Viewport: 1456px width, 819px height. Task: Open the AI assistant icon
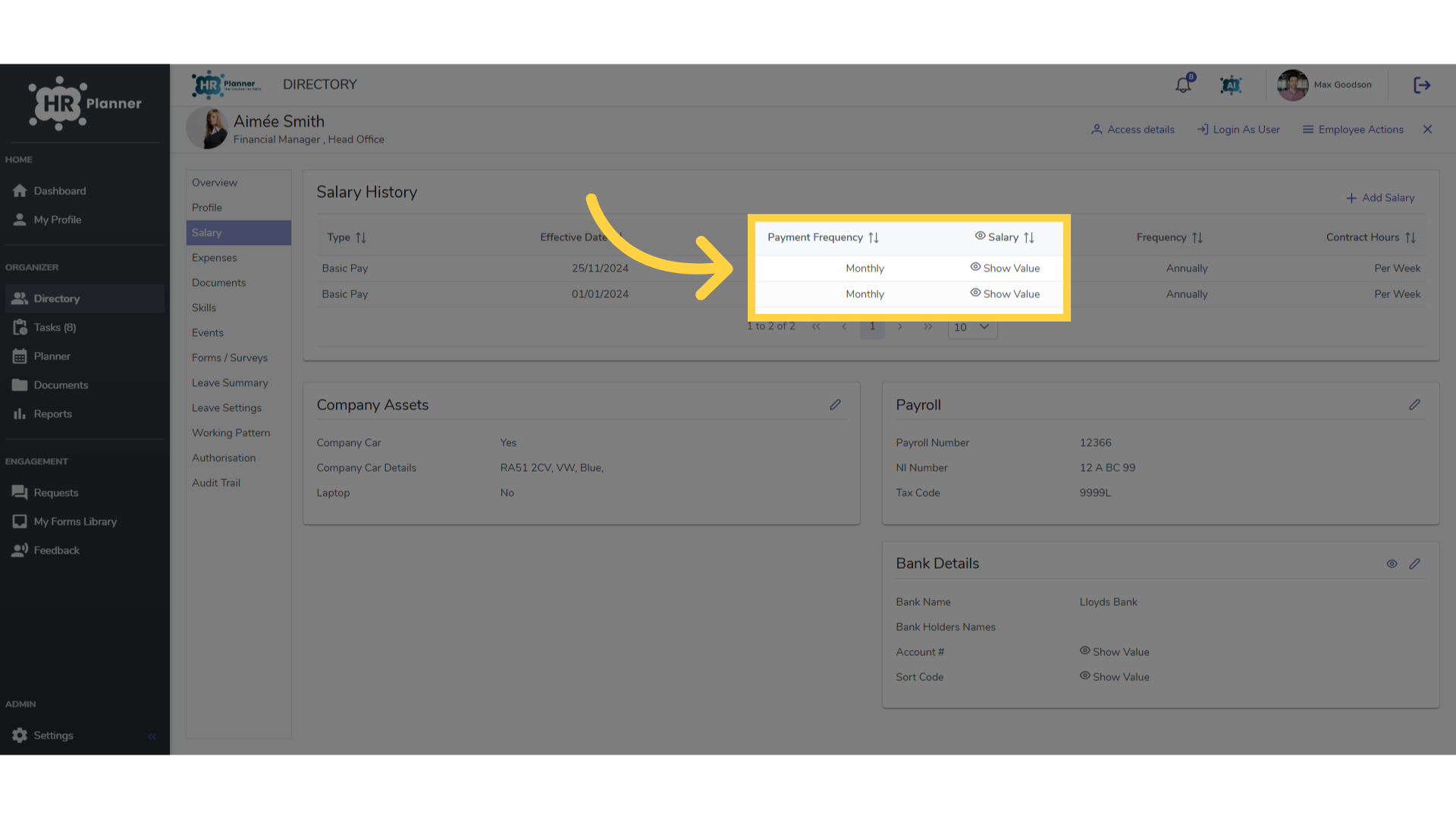coord(1231,85)
